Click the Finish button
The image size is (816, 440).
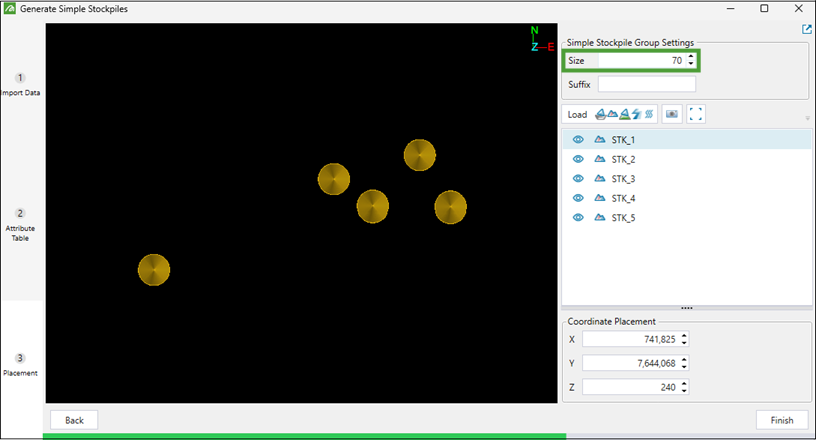click(782, 420)
